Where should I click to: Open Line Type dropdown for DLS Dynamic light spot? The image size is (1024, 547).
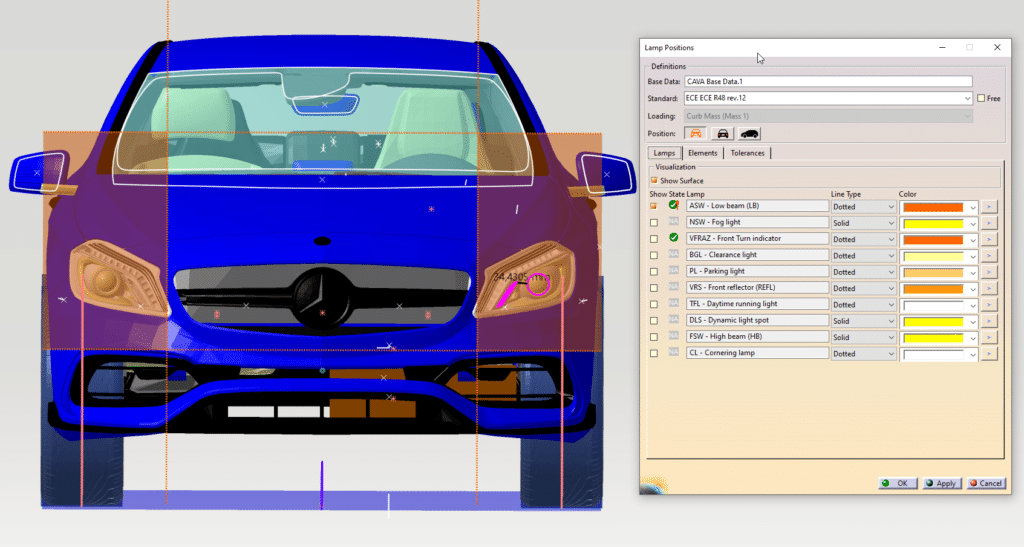point(863,320)
